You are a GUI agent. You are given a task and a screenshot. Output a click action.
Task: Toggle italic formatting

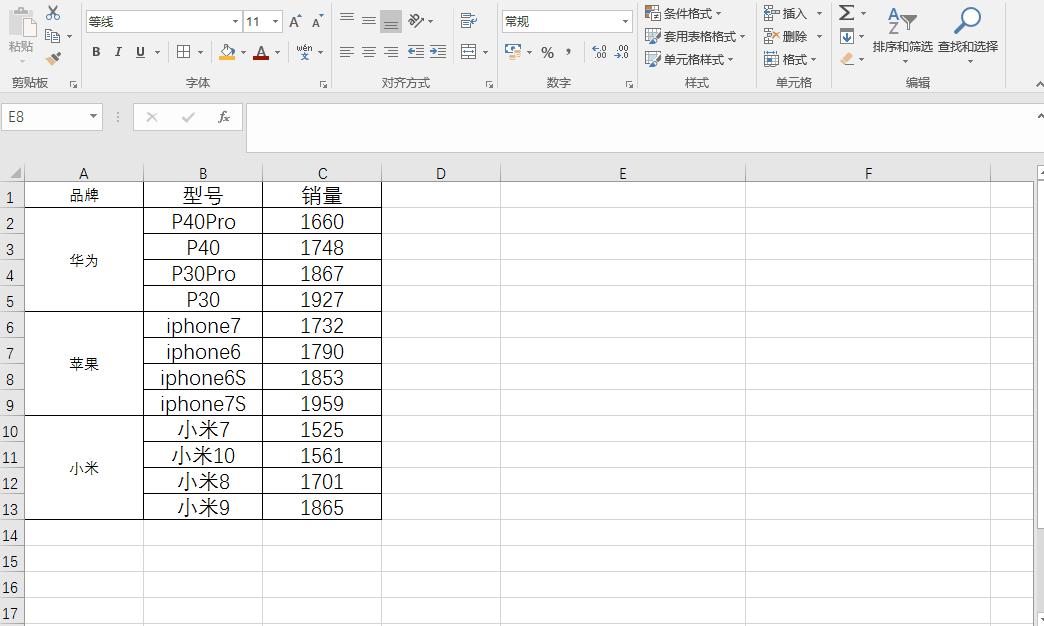click(117, 51)
